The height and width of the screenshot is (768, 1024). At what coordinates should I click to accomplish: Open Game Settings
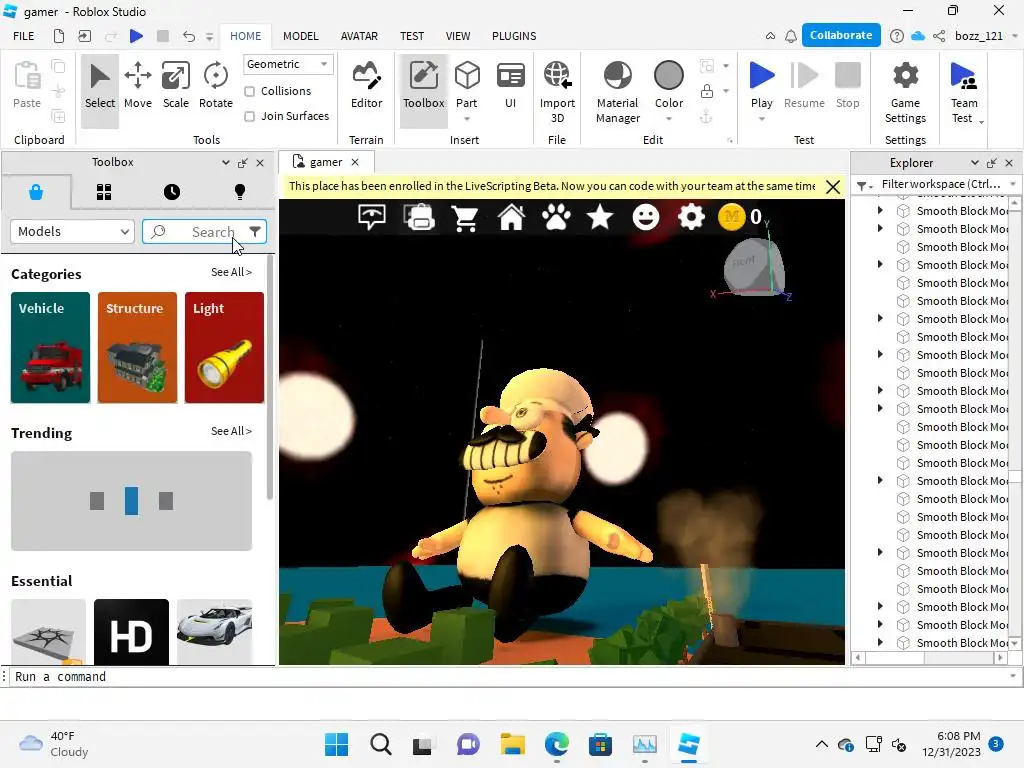point(905,92)
